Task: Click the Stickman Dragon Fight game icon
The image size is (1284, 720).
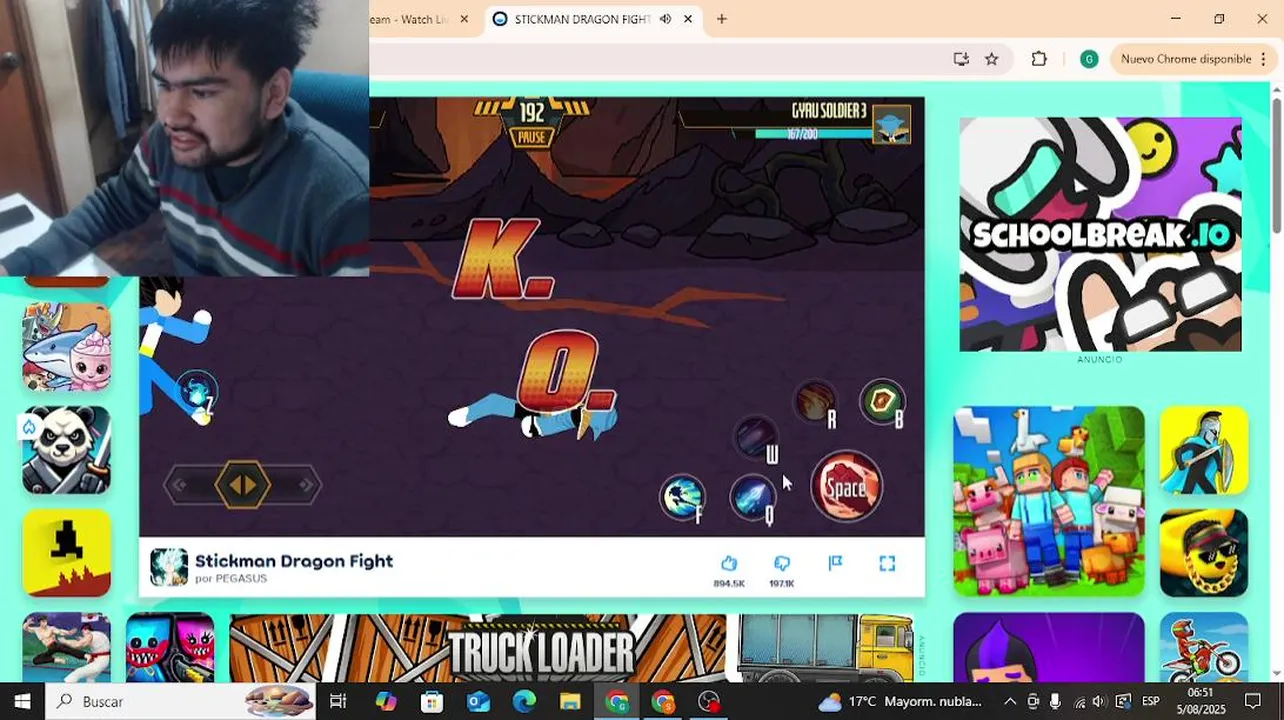Action: pos(169,567)
